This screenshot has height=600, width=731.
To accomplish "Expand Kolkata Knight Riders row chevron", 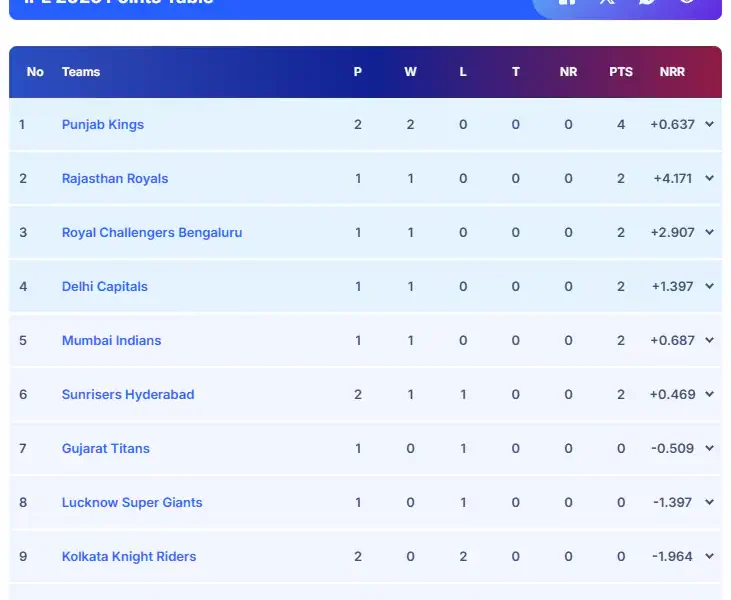I will coord(709,557).
